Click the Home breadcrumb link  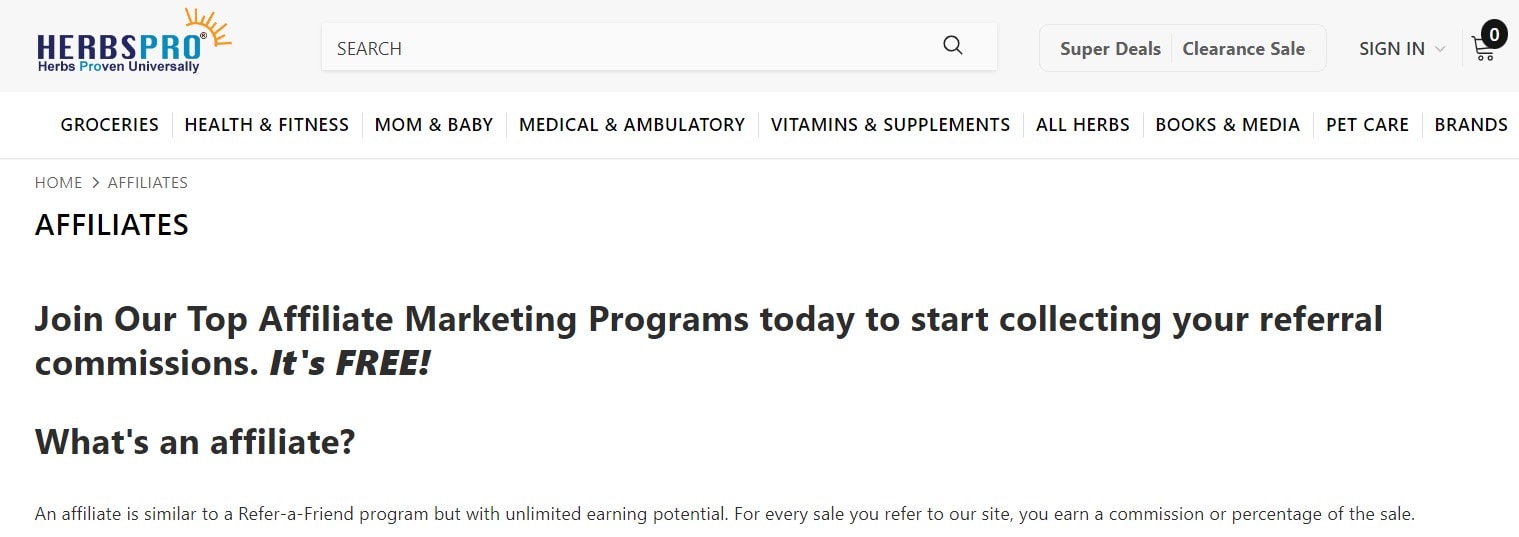59,182
